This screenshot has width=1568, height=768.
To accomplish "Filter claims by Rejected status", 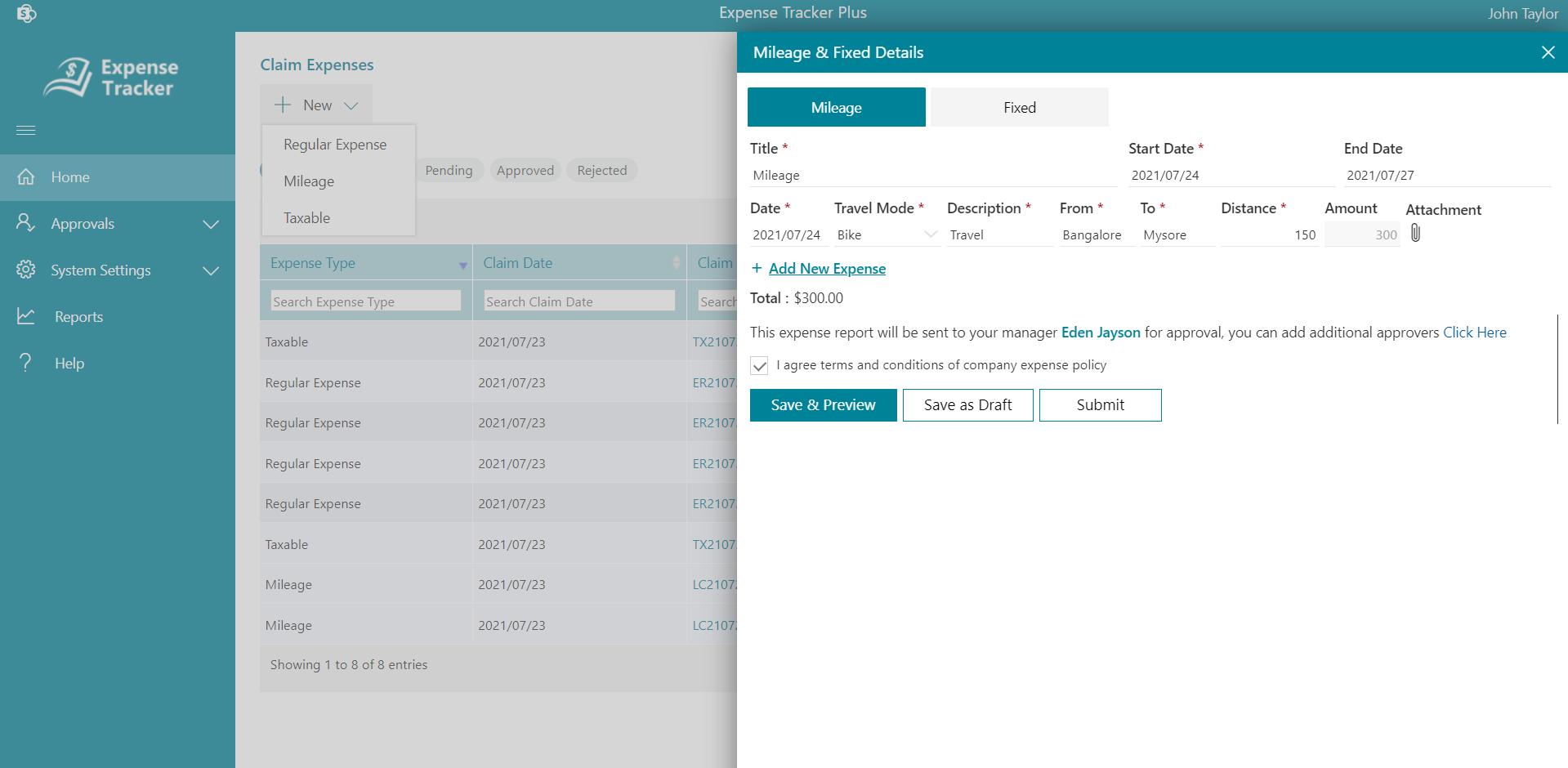I will pos(602,170).
